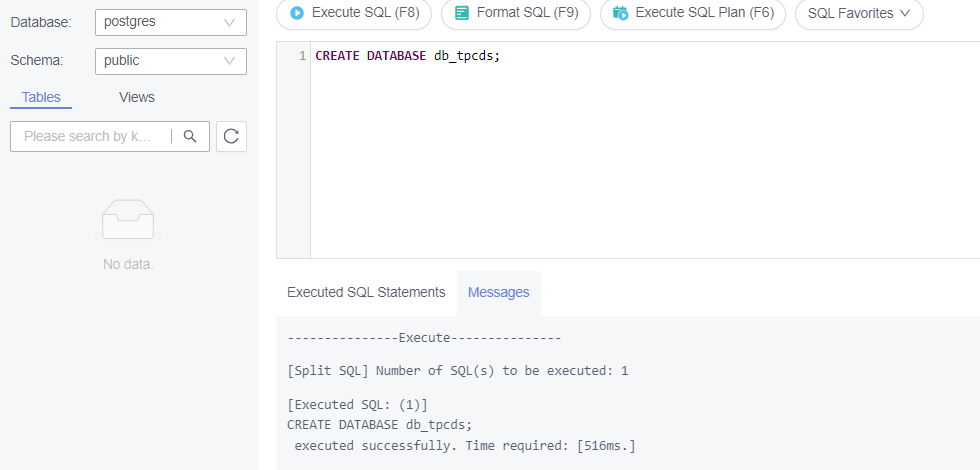Click the 'executed successfully' message line

464,446
